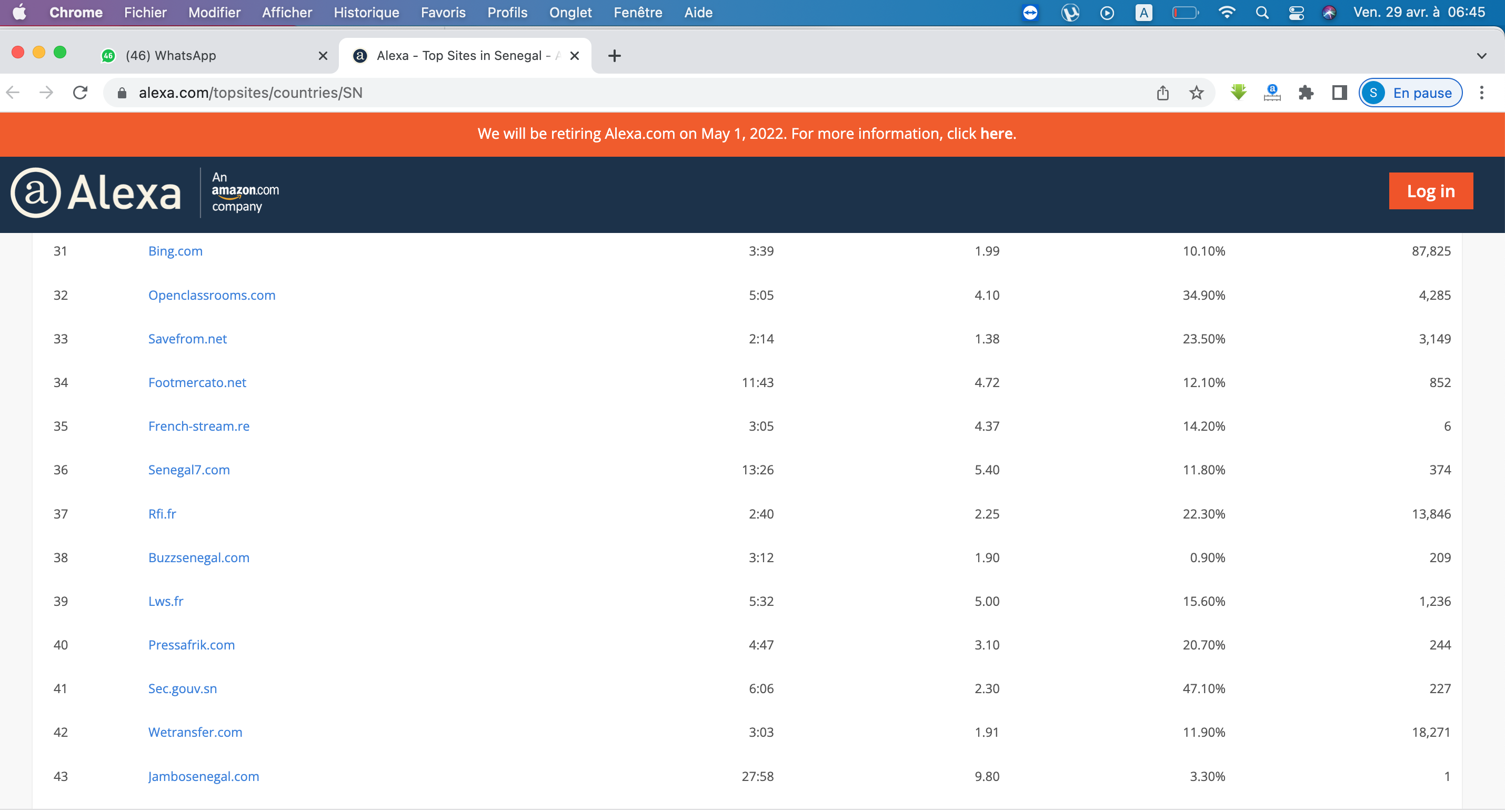This screenshot has width=1505, height=812.
Task: Open the Fichier menu
Action: tap(145, 12)
